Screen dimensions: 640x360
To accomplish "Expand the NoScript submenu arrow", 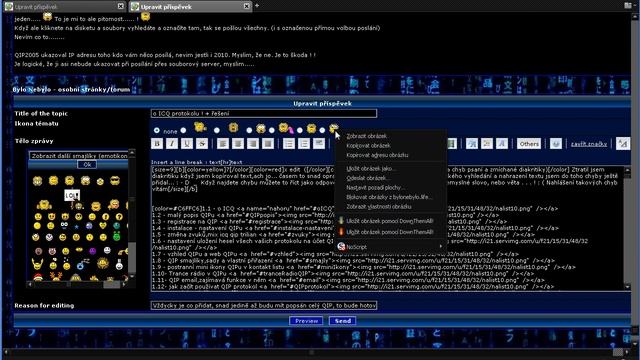I will pyautogui.click(x=440, y=247).
